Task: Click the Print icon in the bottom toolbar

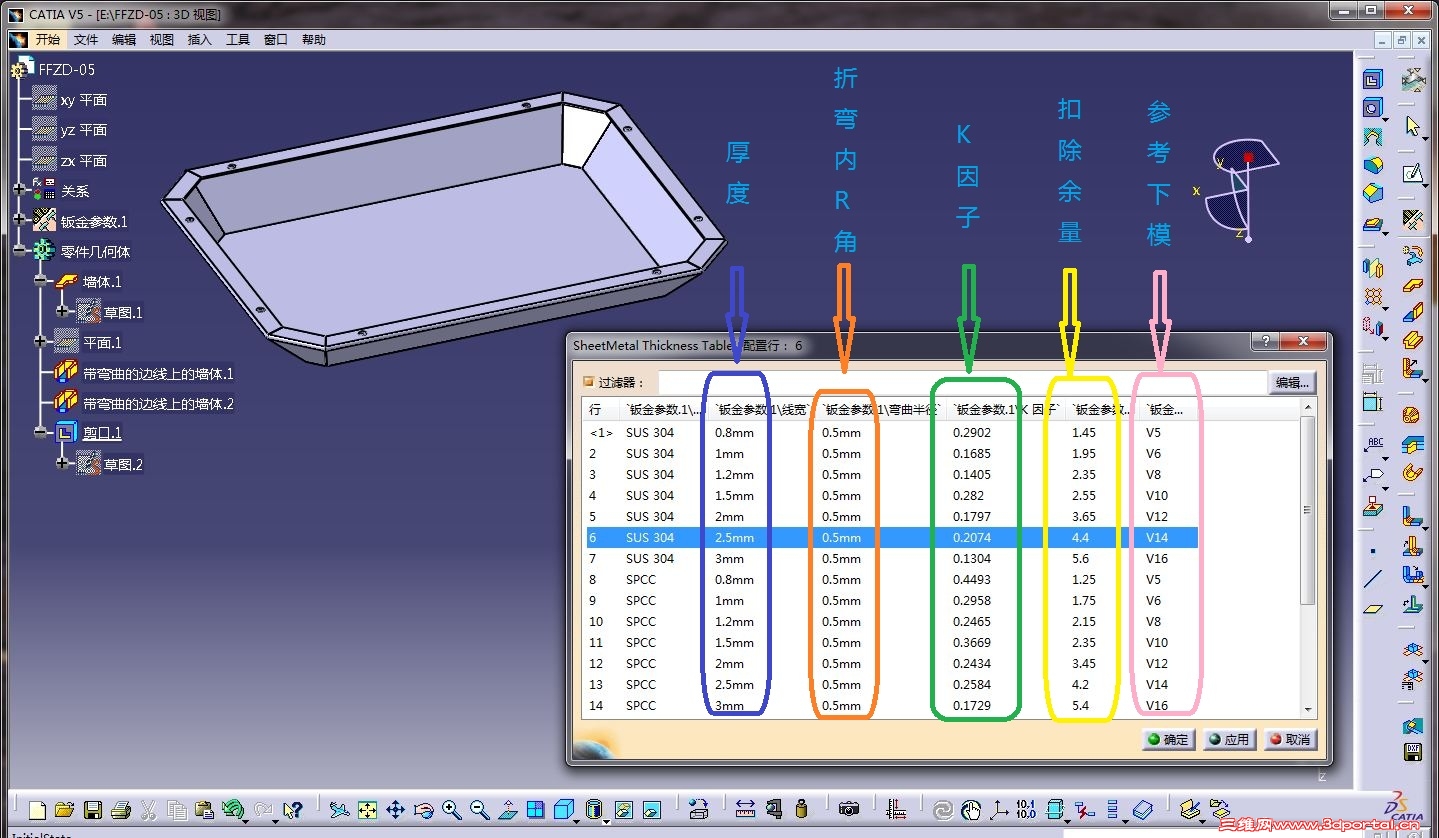Action: click(121, 809)
